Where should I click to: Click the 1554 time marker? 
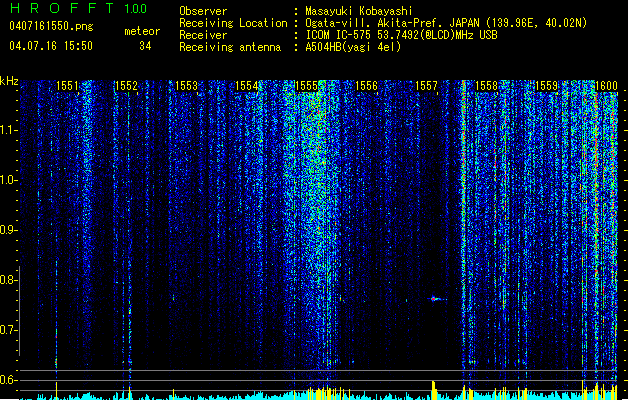(x=246, y=86)
